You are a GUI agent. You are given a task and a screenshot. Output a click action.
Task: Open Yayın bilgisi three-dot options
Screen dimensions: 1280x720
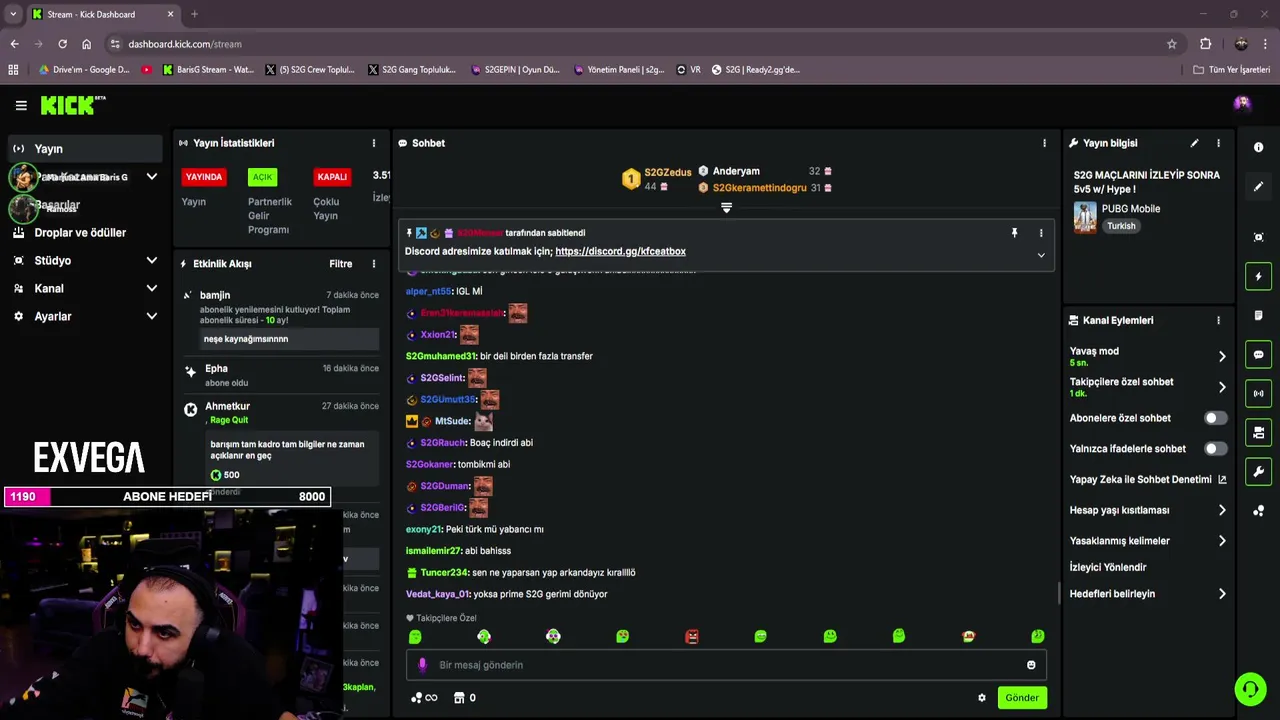1218,143
